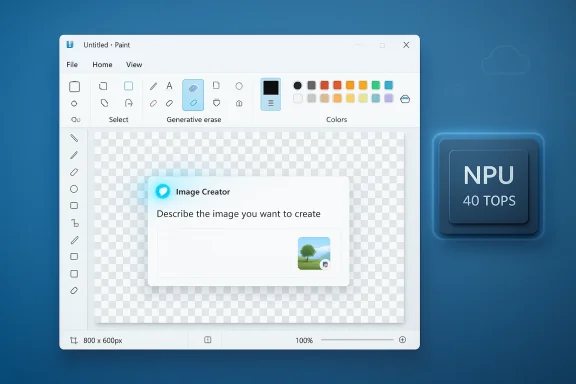Open the View menu

pyautogui.click(x=134, y=65)
